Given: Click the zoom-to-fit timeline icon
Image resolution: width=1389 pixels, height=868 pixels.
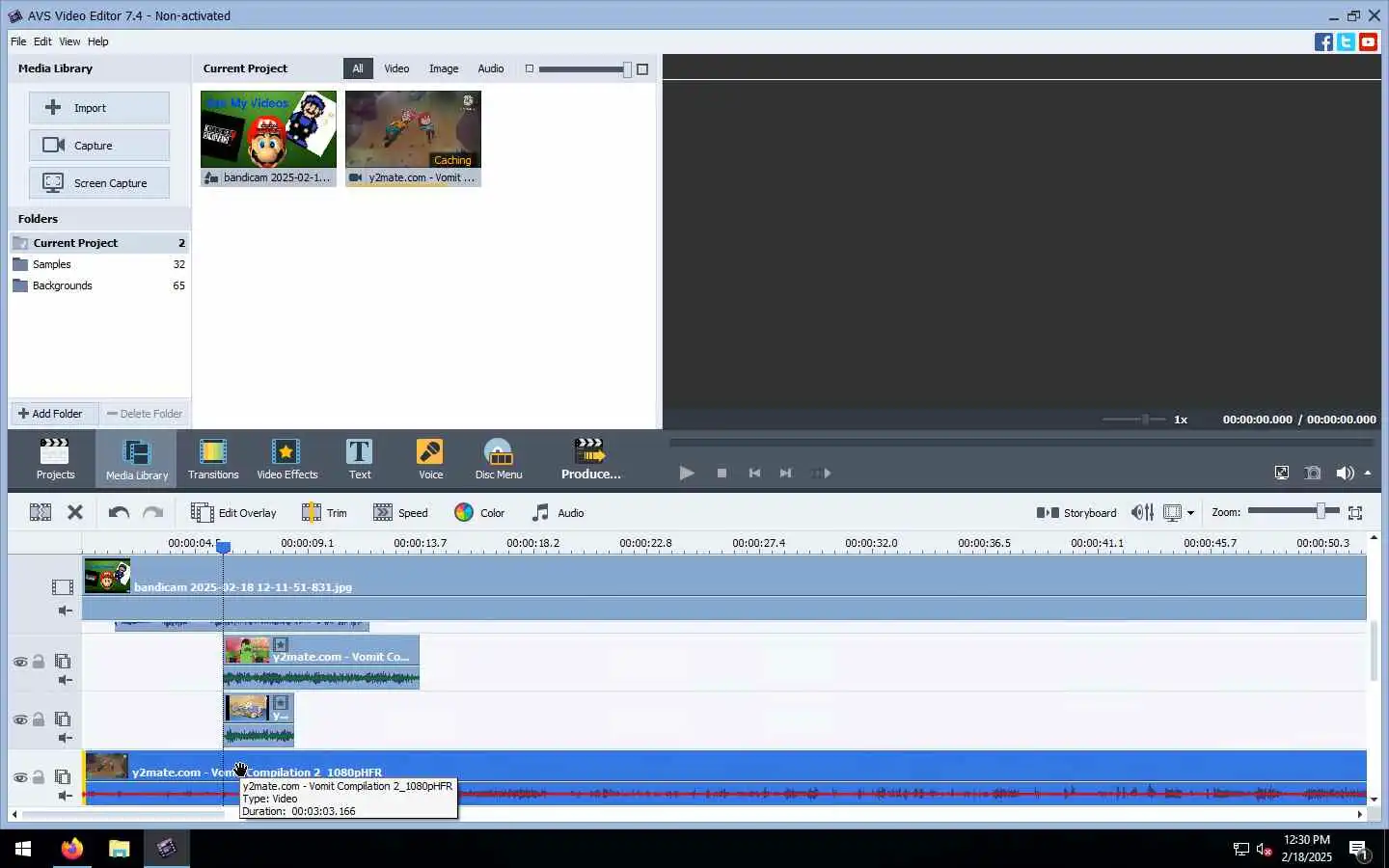Looking at the screenshot, I should (x=1355, y=513).
